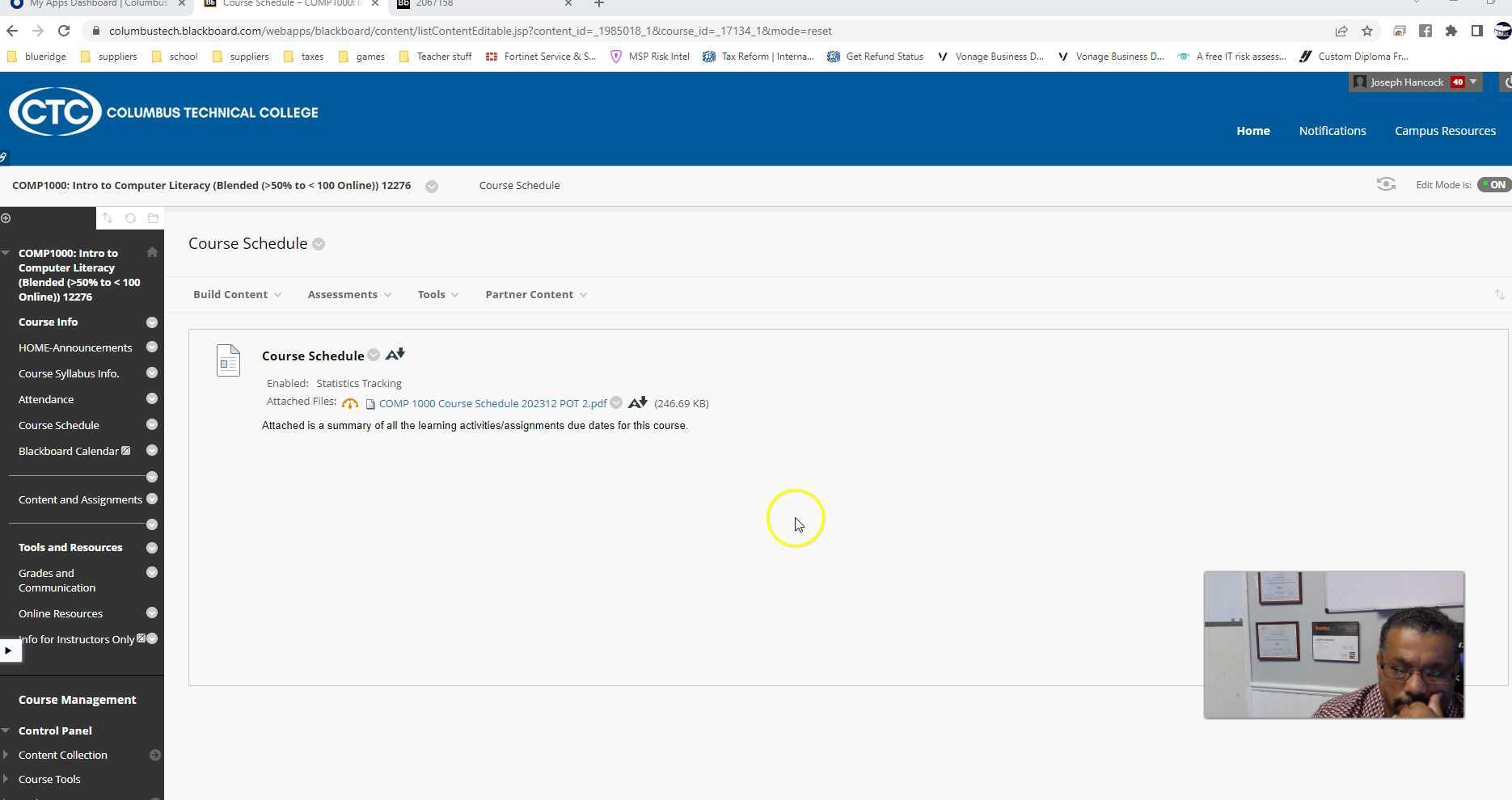Select Campus Resources in the navigation bar
The width and height of the screenshot is (1512, 800).
pos(1445,130)
